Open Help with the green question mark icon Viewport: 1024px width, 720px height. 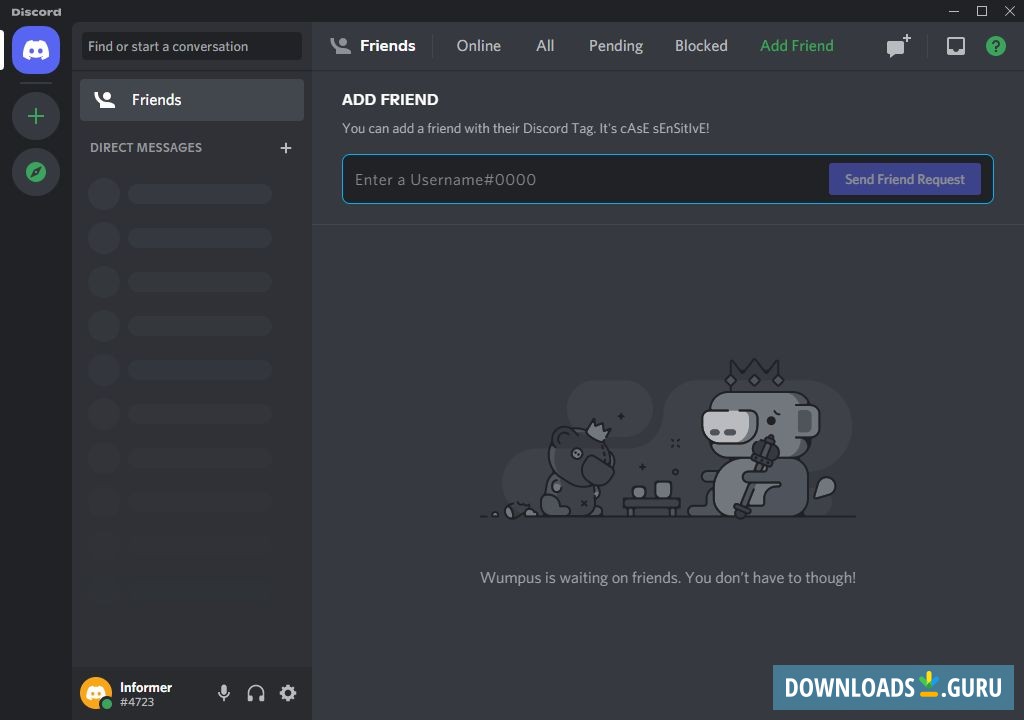995,45
